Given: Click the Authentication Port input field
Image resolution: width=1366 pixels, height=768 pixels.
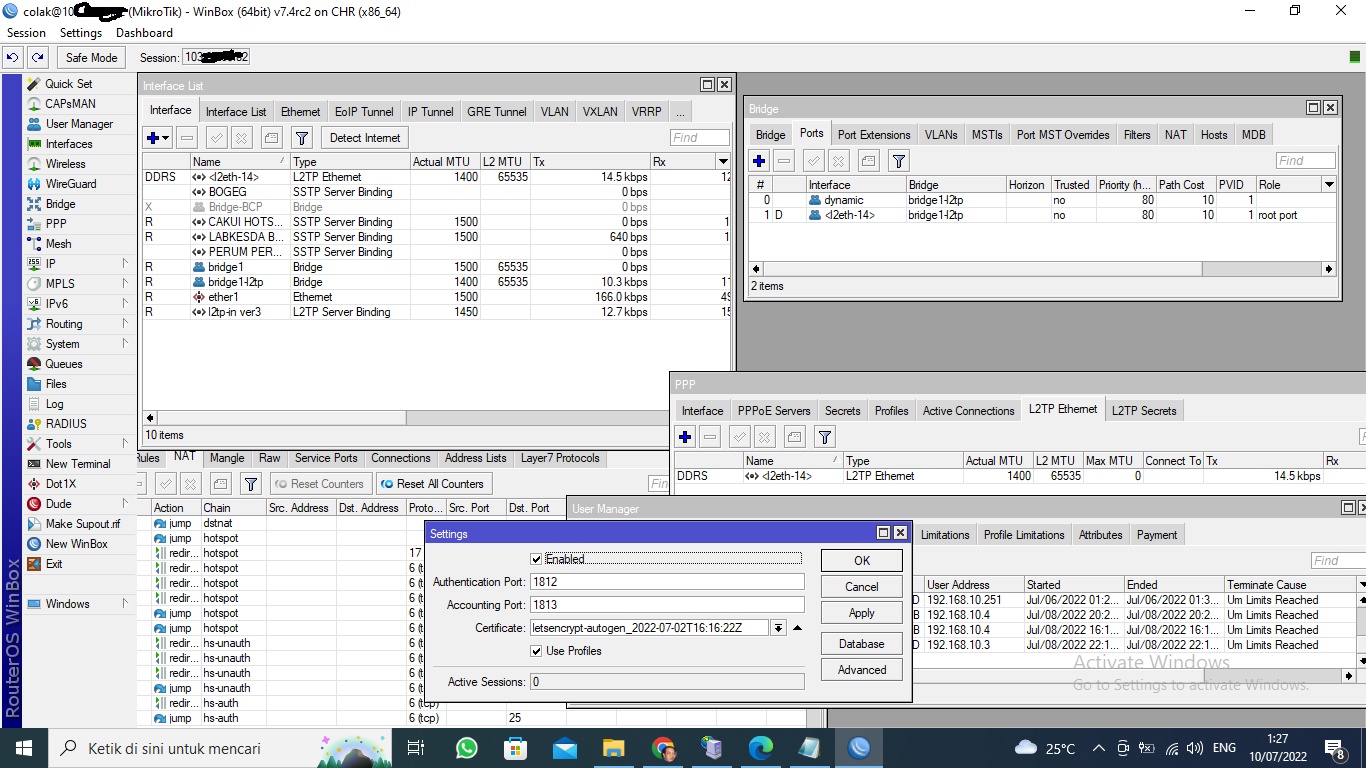Looking at the screenshot, I should [x=666, y=582].
